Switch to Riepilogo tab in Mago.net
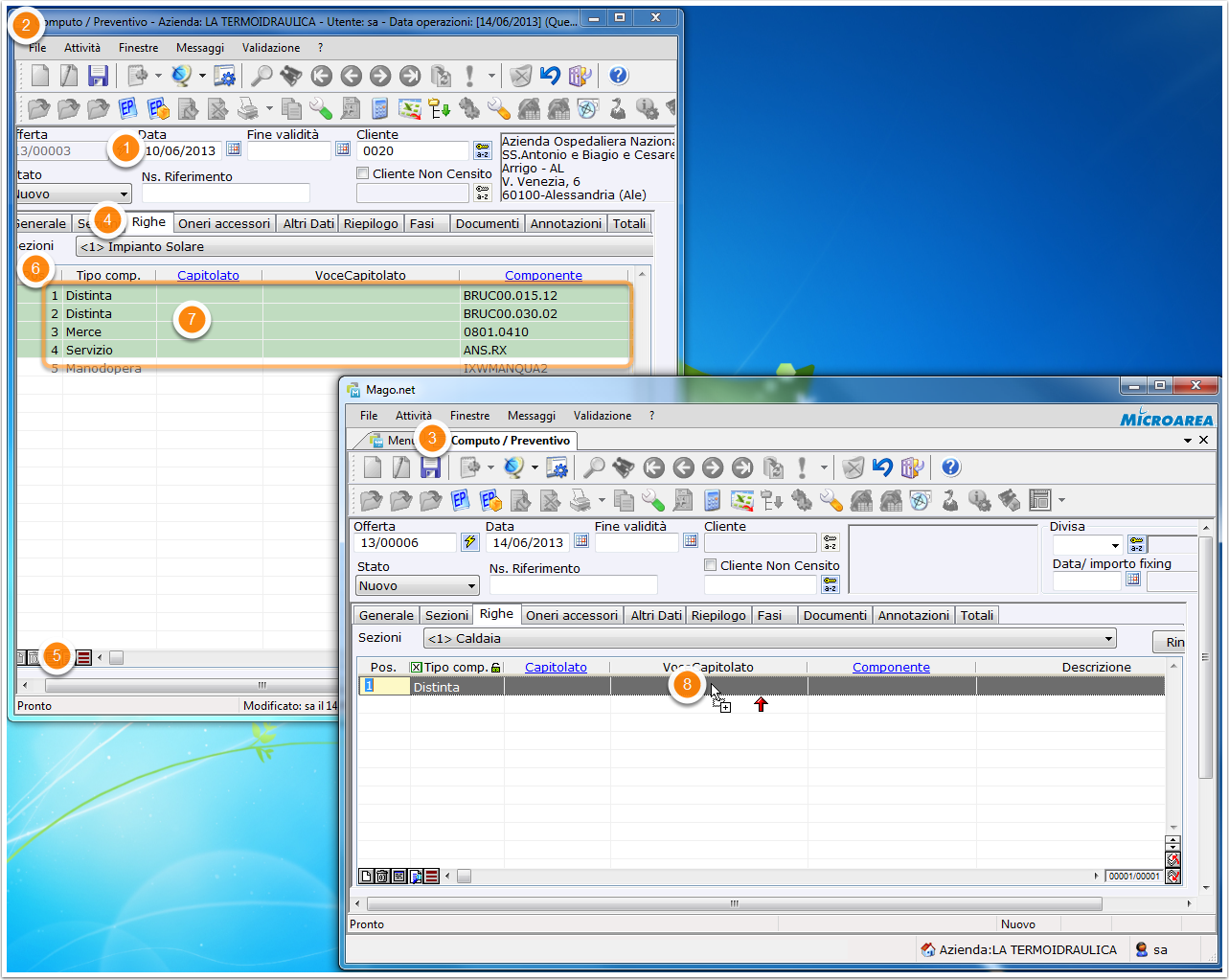Image resolution: width=1229 pixels, height=980 pixels. coord(718,615)
